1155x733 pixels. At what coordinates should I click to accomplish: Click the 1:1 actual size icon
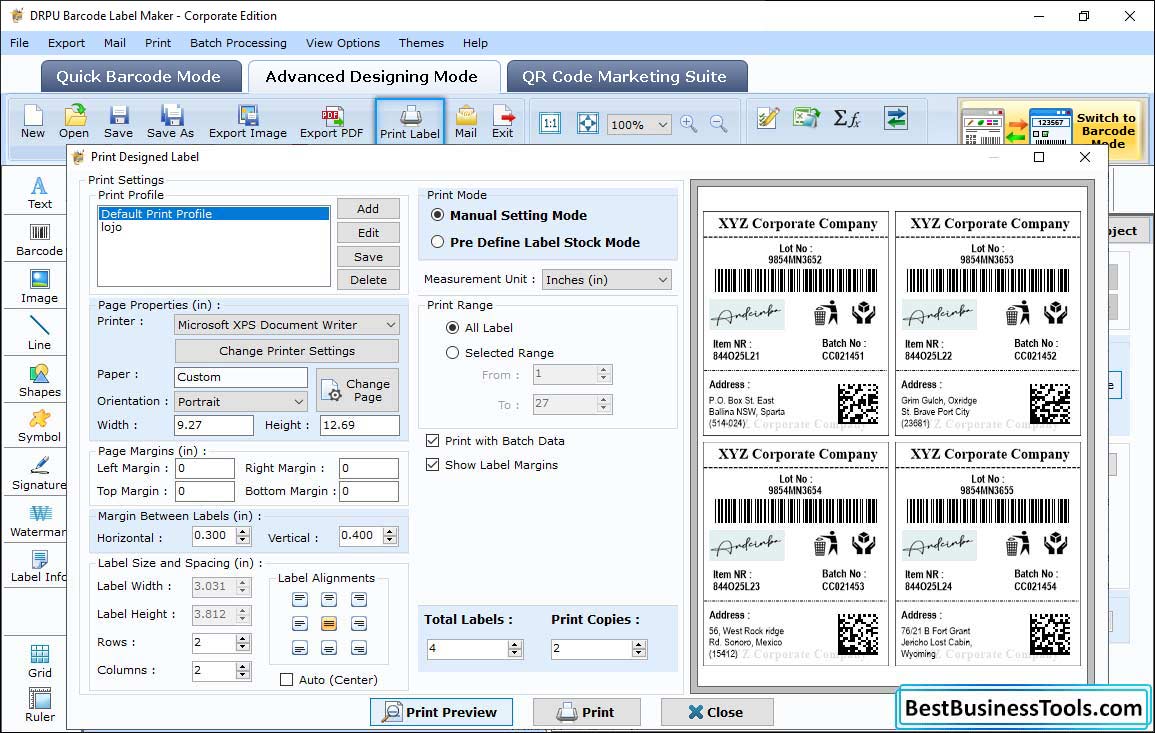coord(550,123)
